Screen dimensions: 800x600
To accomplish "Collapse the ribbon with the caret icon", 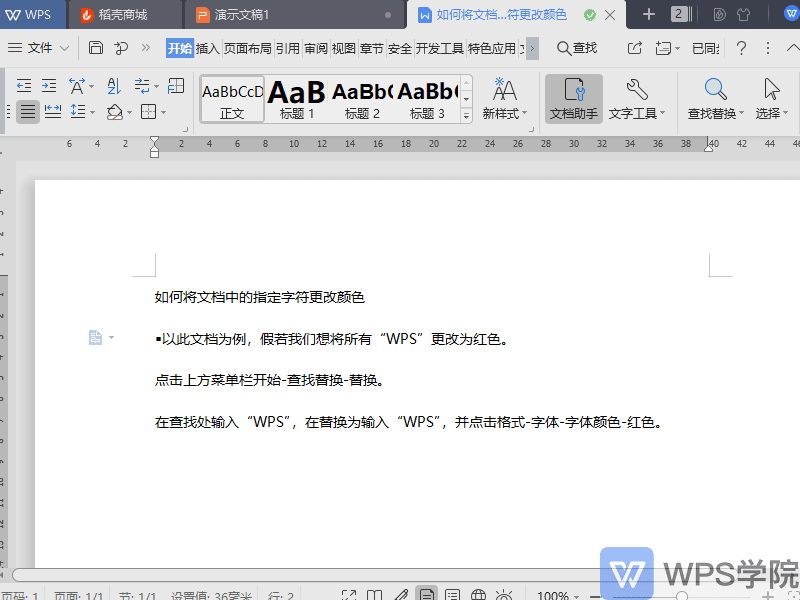I will (793, 48).
